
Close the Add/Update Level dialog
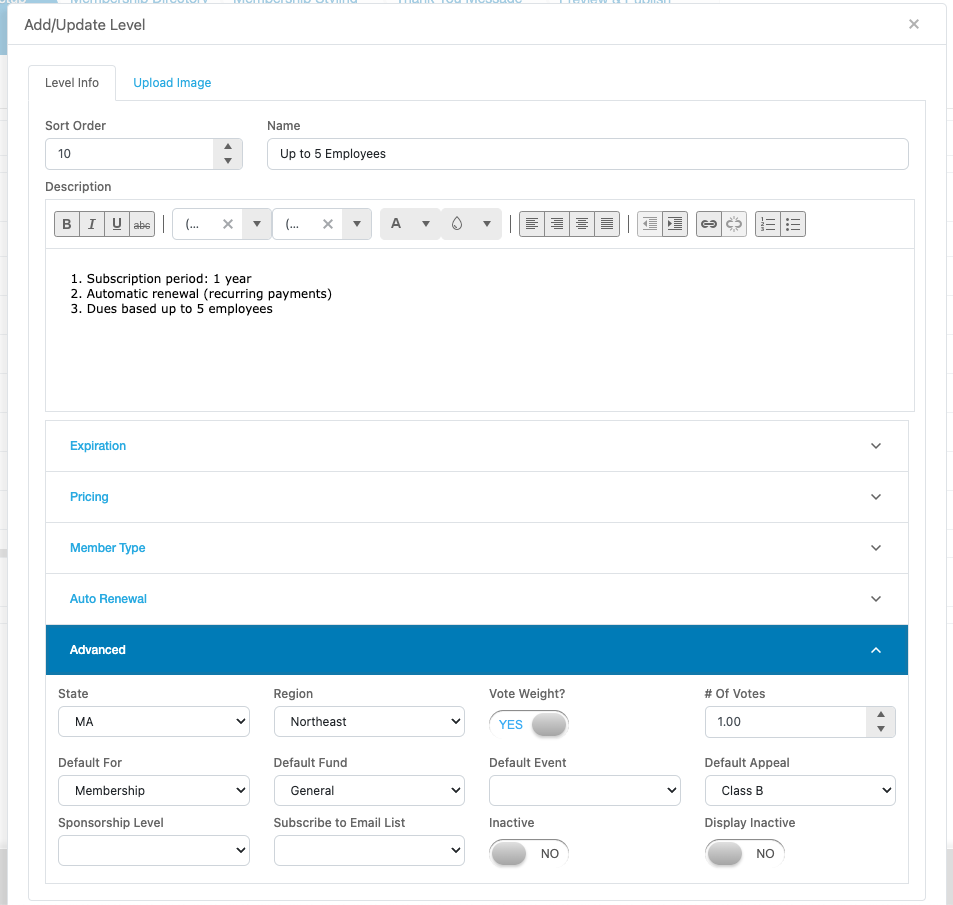click(x=913, y=24)
